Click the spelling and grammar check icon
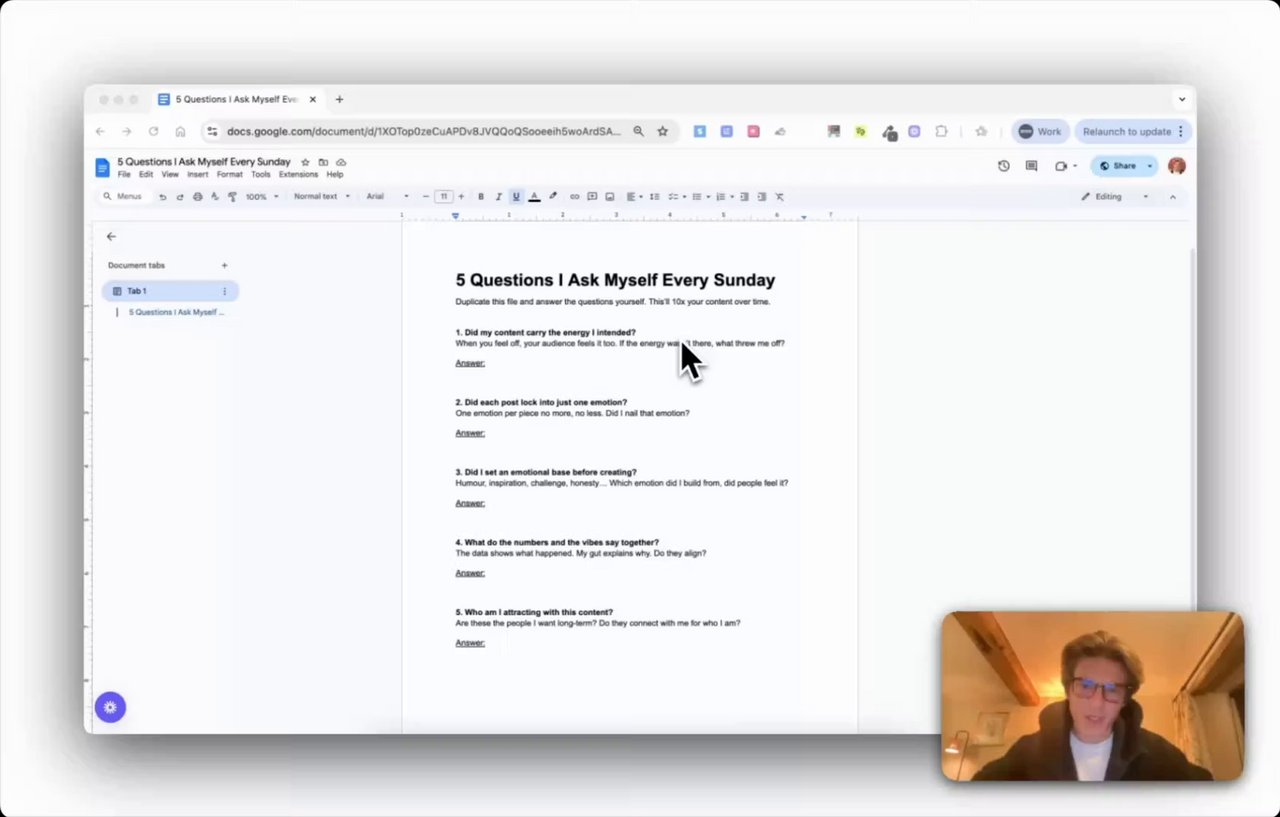Screen dimensions: 1280x817 point(214,197)
